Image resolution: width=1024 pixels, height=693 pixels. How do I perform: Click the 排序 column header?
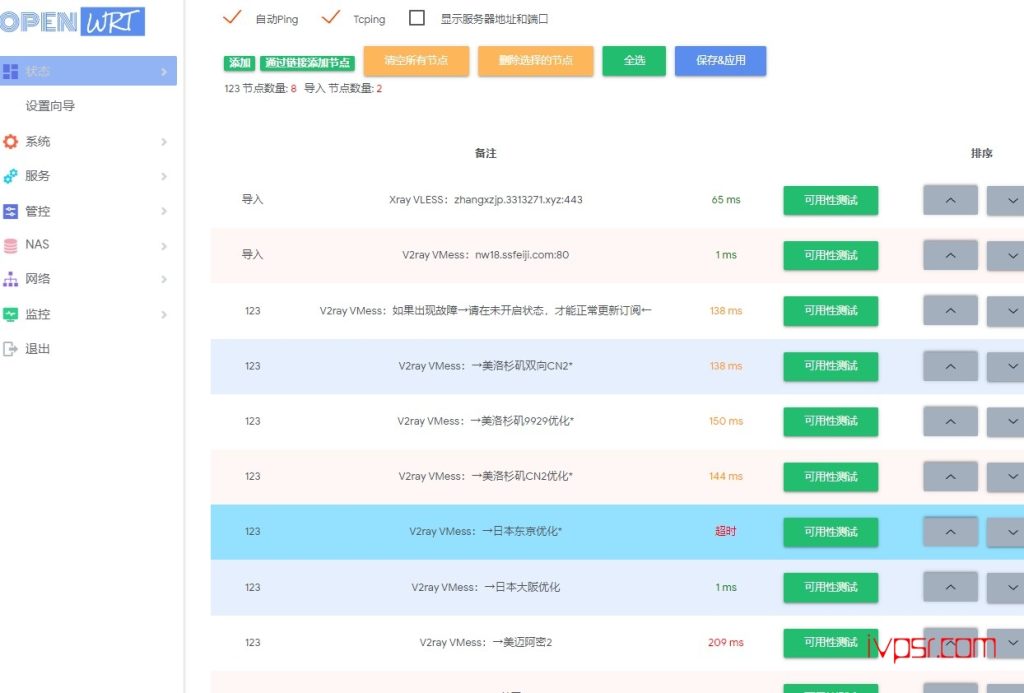tap(982, 153)
